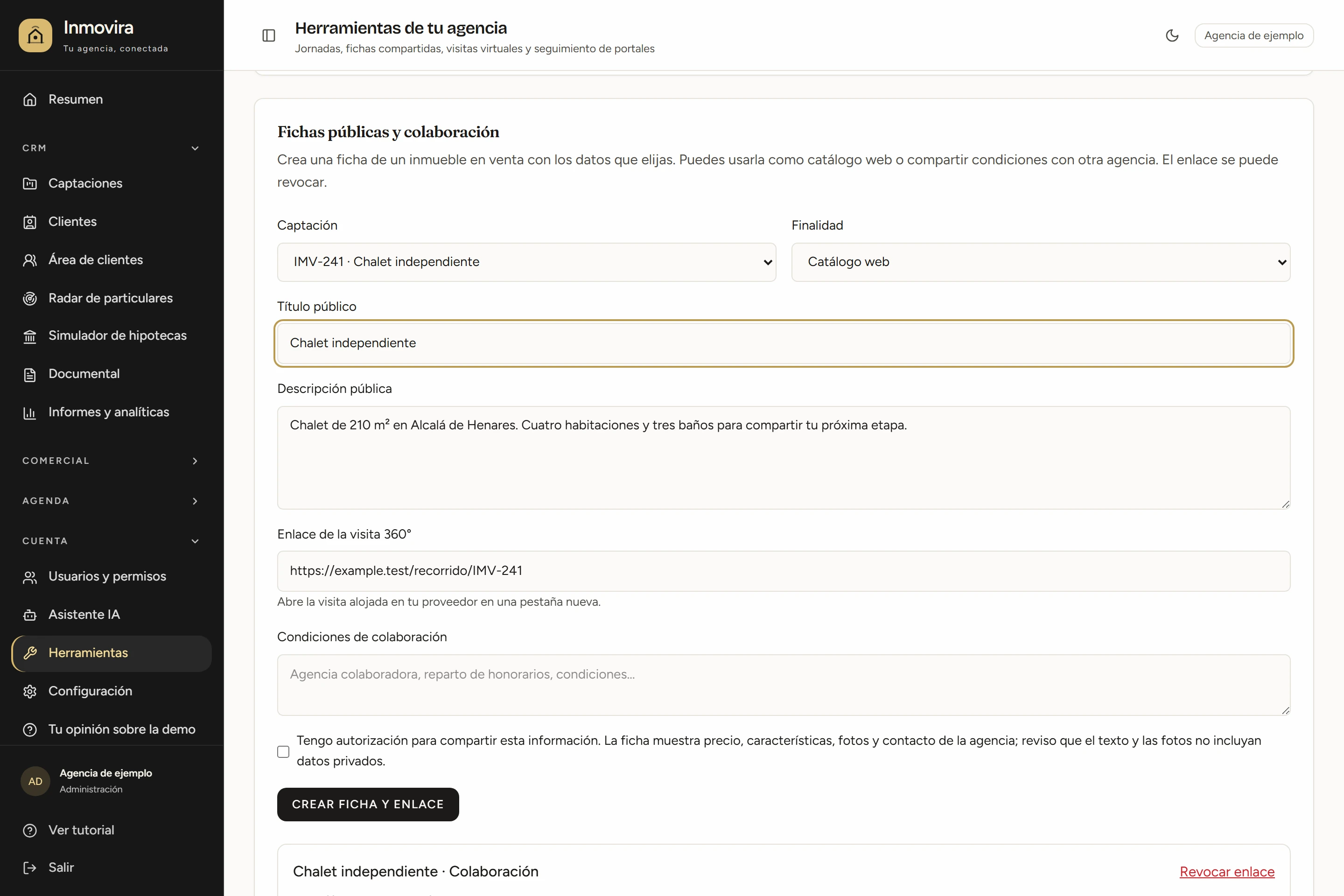The width and height of the screenshot is (1344, 896).
Task: Go to Documental in sidebar
Action: [111, 374]
